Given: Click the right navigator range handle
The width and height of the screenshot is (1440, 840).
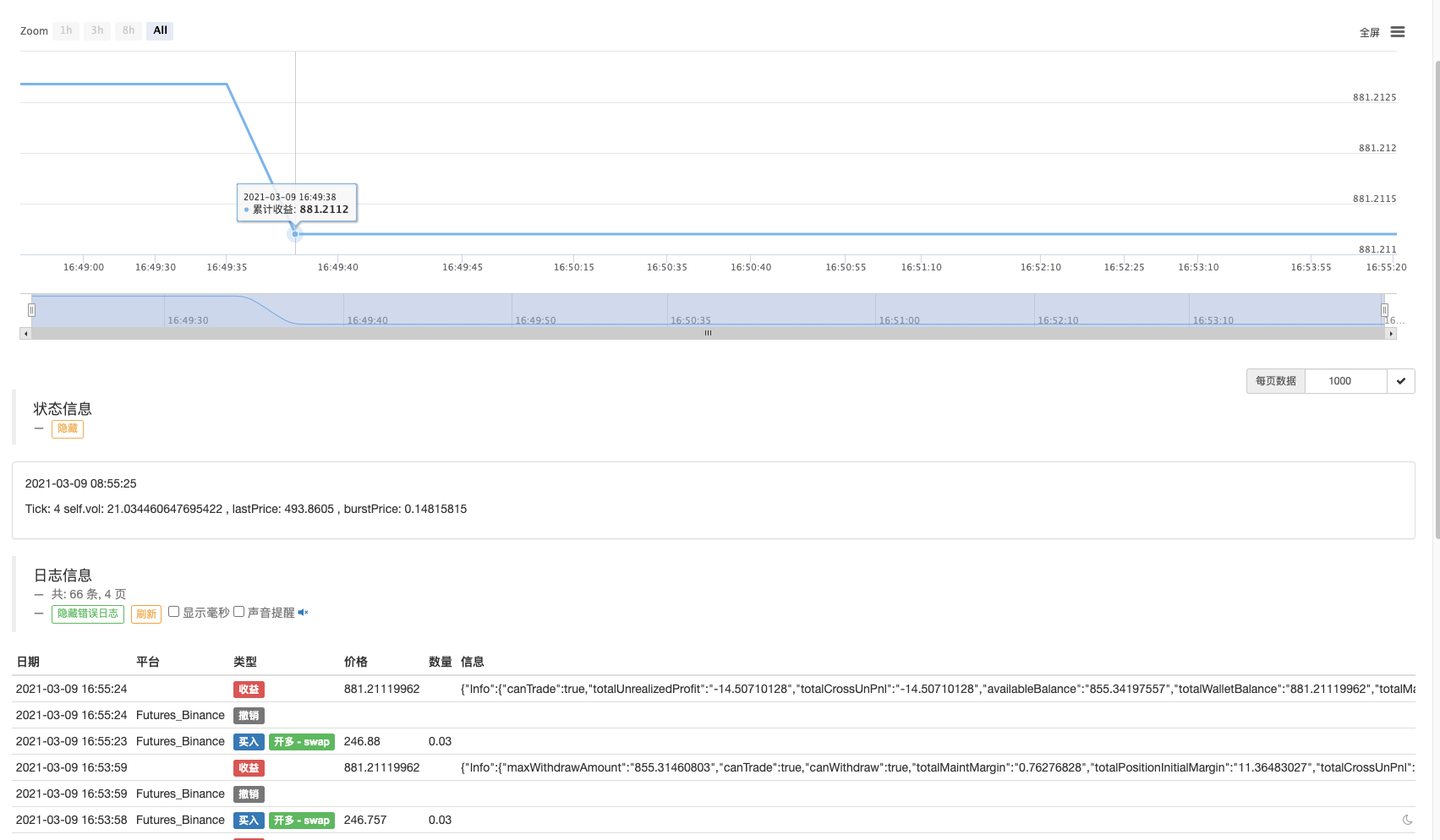Looking at the screenshot, I should click(x=1384, y=310).
